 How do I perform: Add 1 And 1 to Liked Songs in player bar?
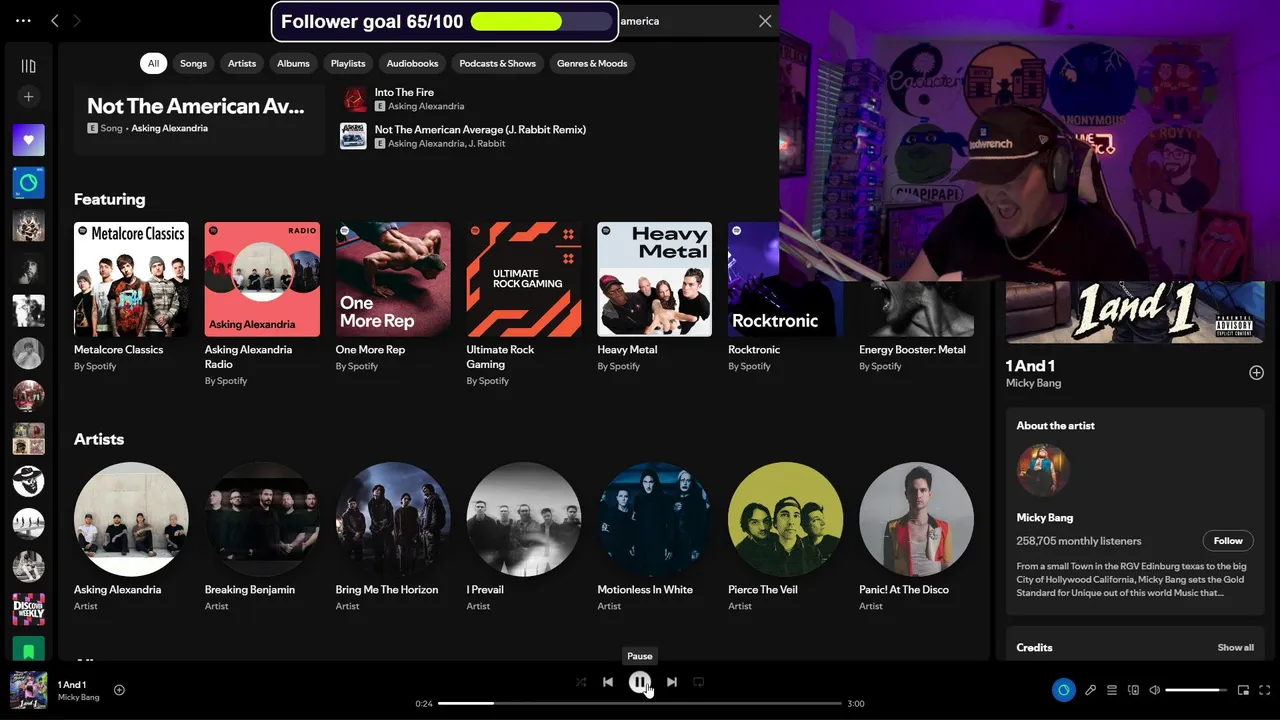click(x=119, y=690)
